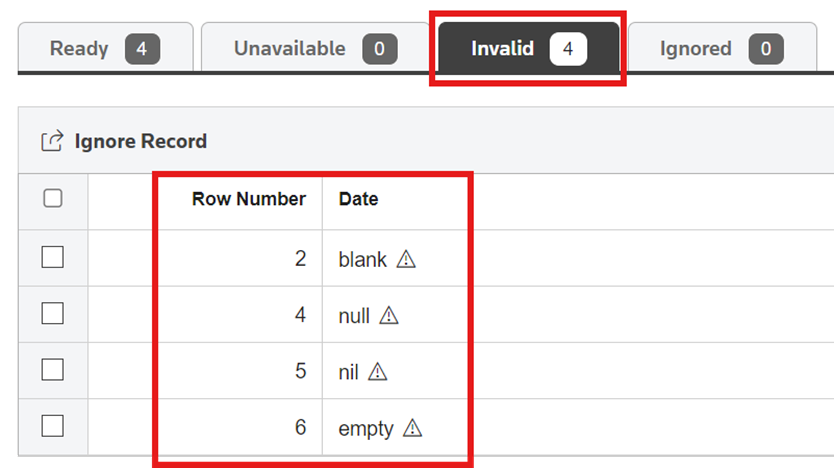Select the checkbox for row number 4
The image size is (834, 468).
click(53, 314)
